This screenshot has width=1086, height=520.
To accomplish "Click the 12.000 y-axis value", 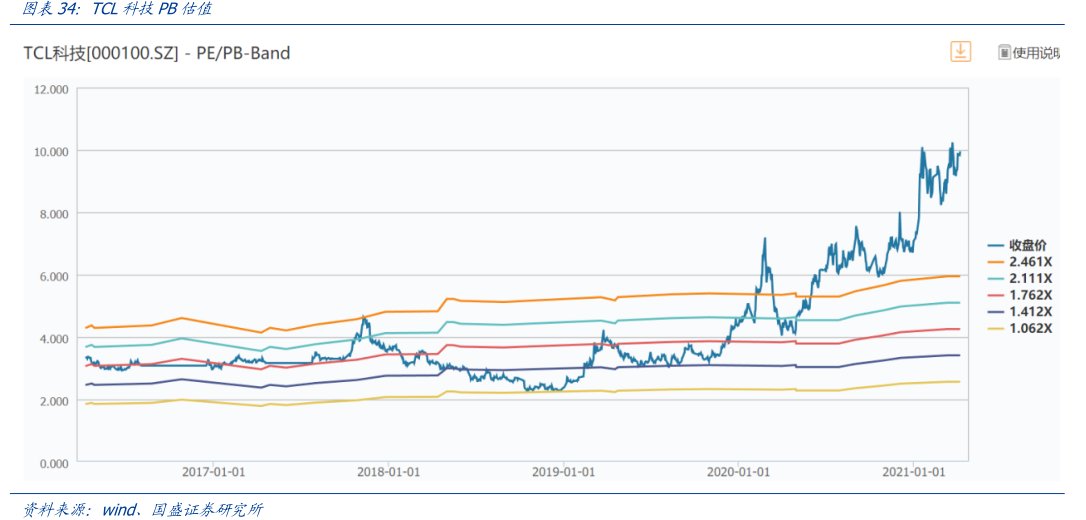I will click(53, 89).
